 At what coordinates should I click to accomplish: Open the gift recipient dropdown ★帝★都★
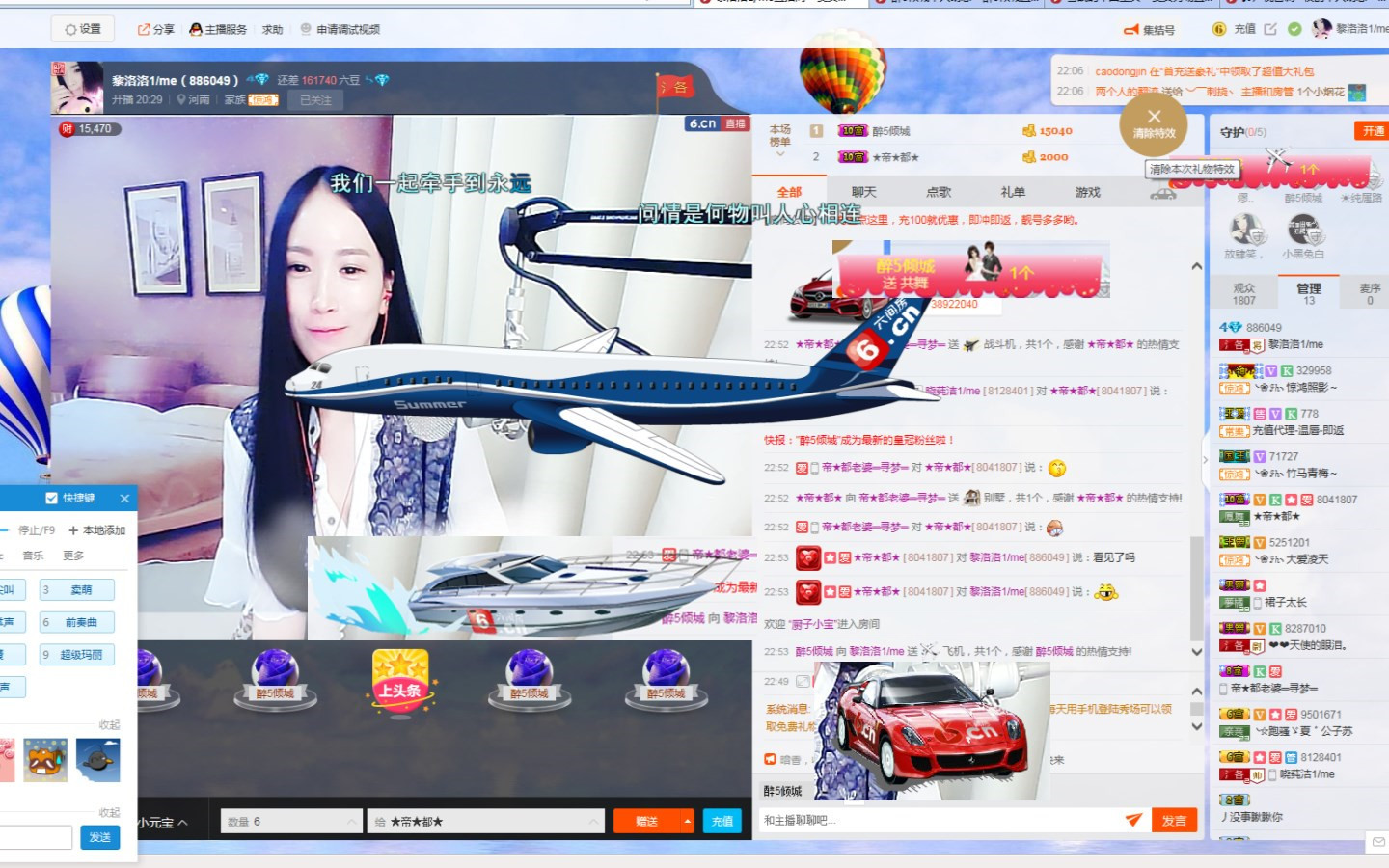(x=487, y=822)
